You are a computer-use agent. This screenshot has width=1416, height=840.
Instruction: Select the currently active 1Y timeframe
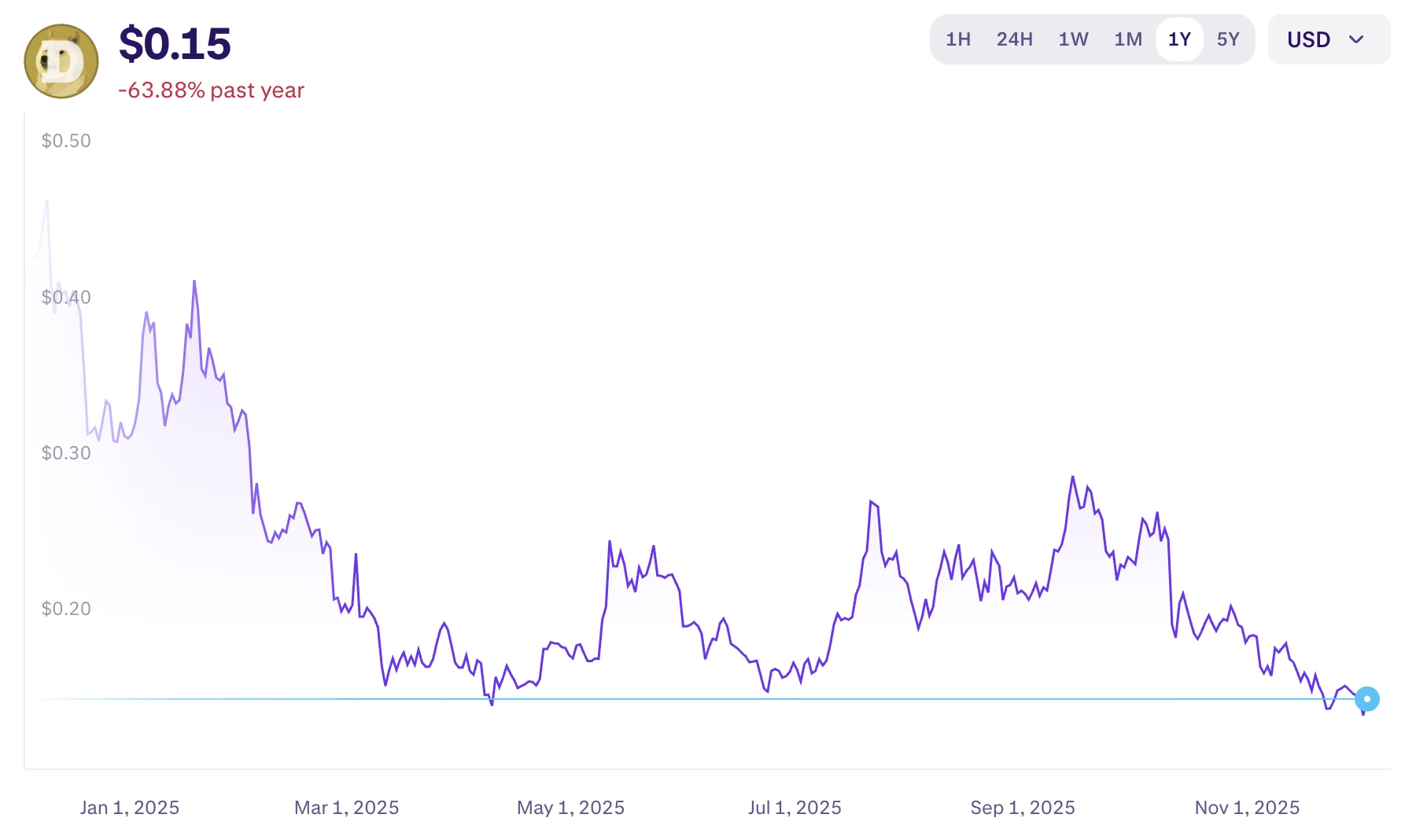click(x=1178, y=39)
